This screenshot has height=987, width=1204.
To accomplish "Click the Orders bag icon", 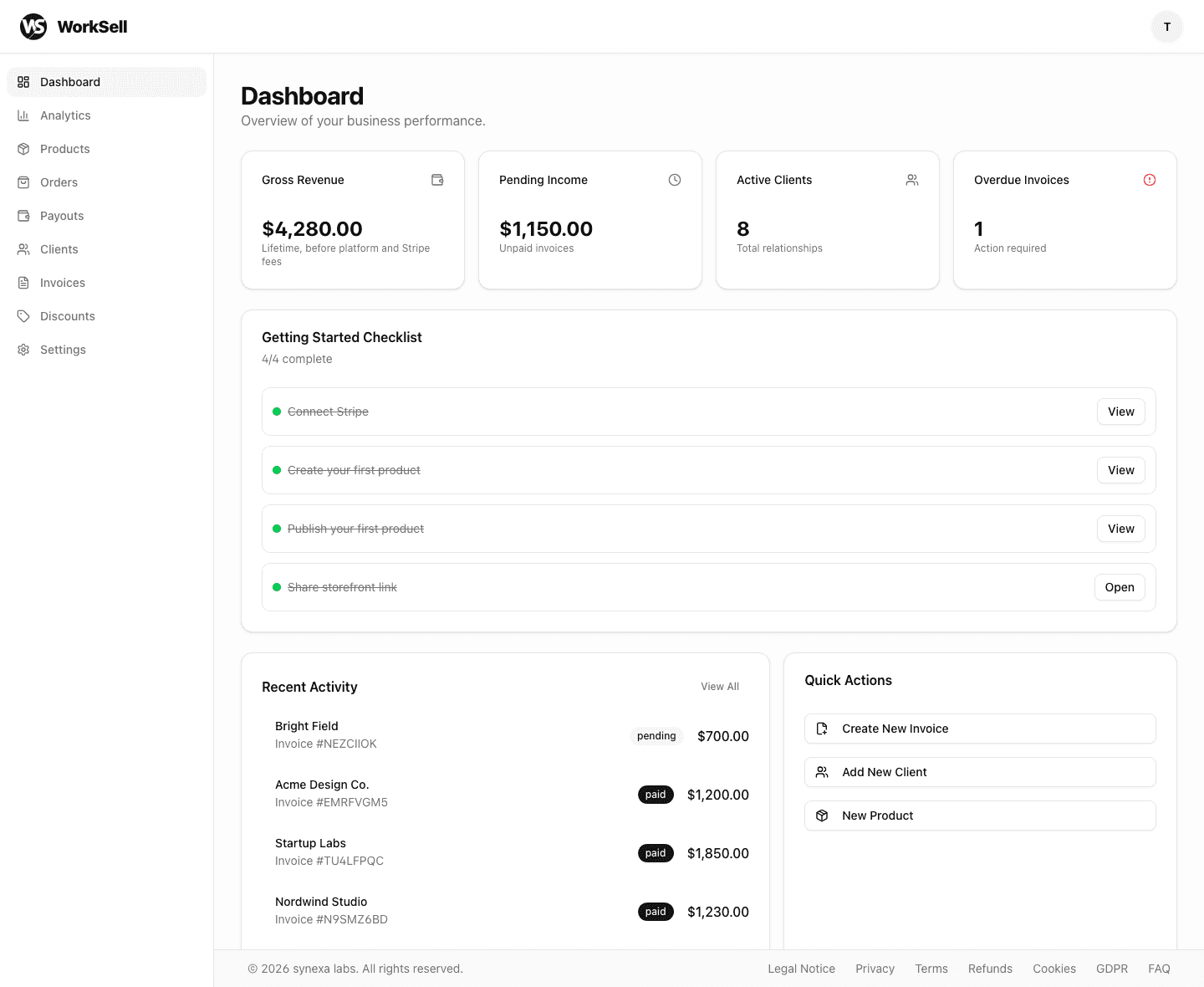I will click(x=23, y=182).
